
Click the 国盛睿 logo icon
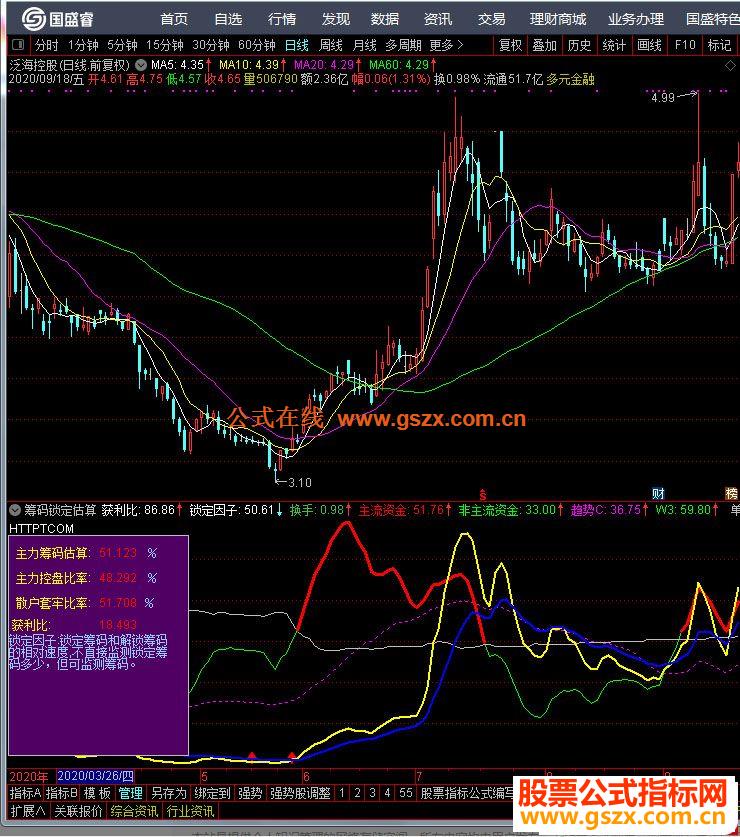pos(33,19)
